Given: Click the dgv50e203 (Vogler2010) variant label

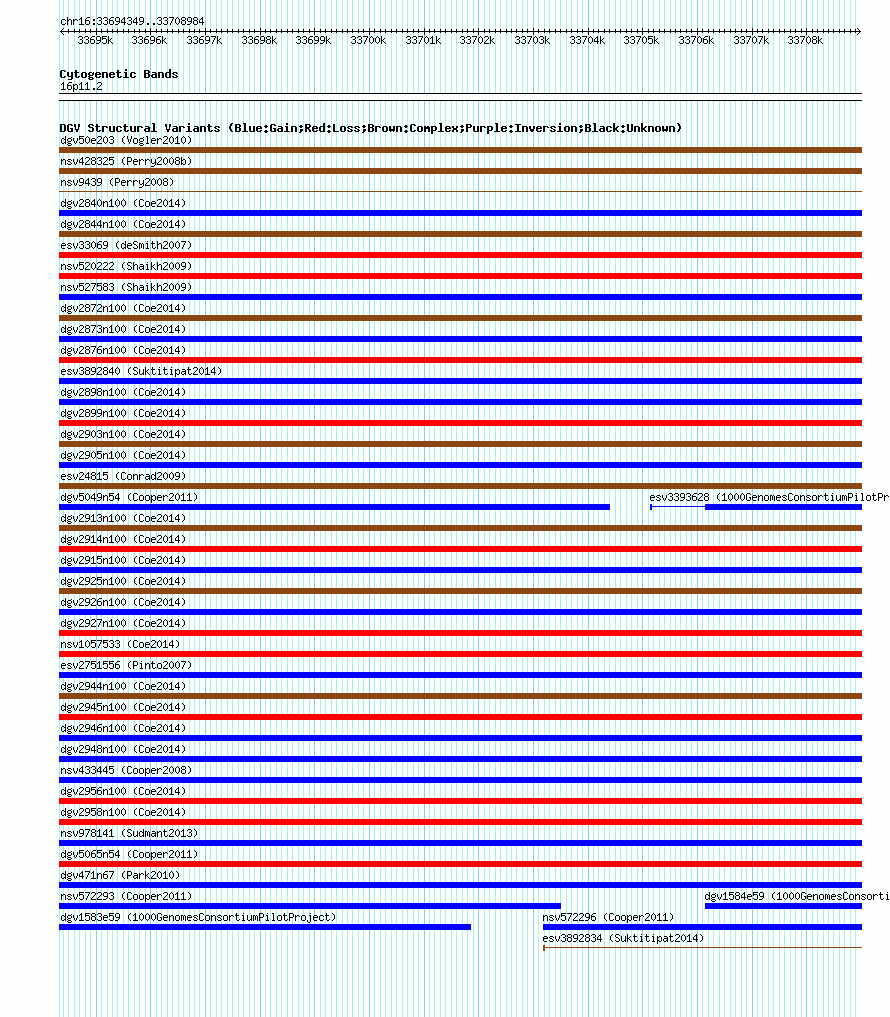Looking at the screenshot, I should (126, 140).
